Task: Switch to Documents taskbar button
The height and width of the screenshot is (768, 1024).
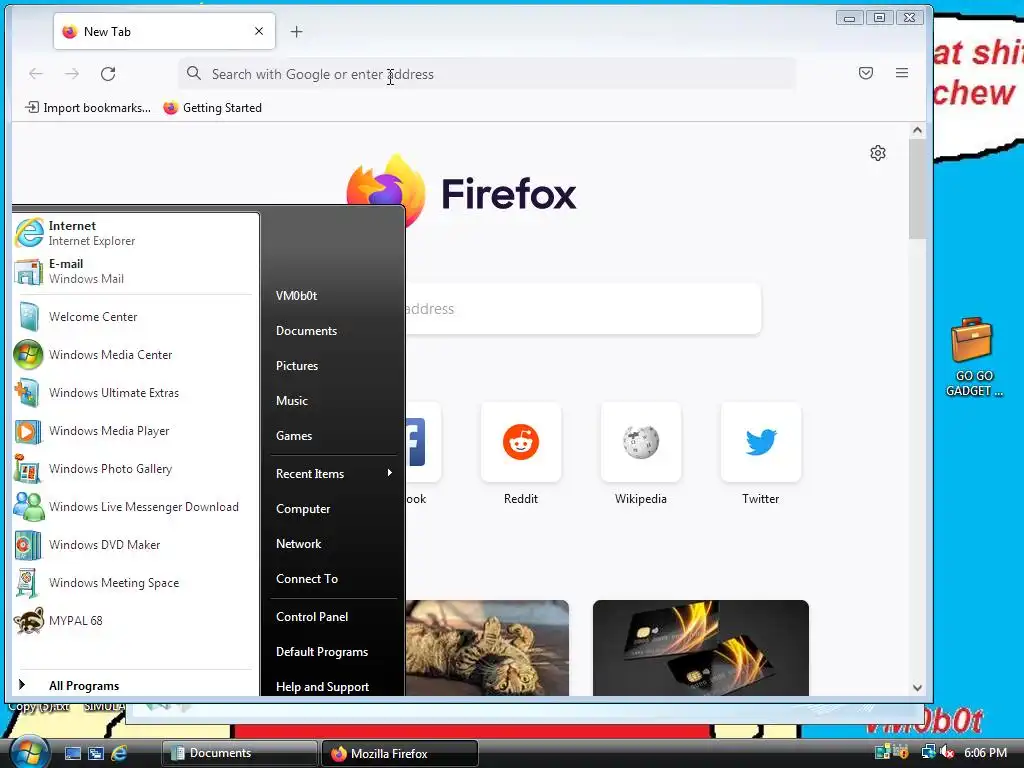Action: pos(240,753)
